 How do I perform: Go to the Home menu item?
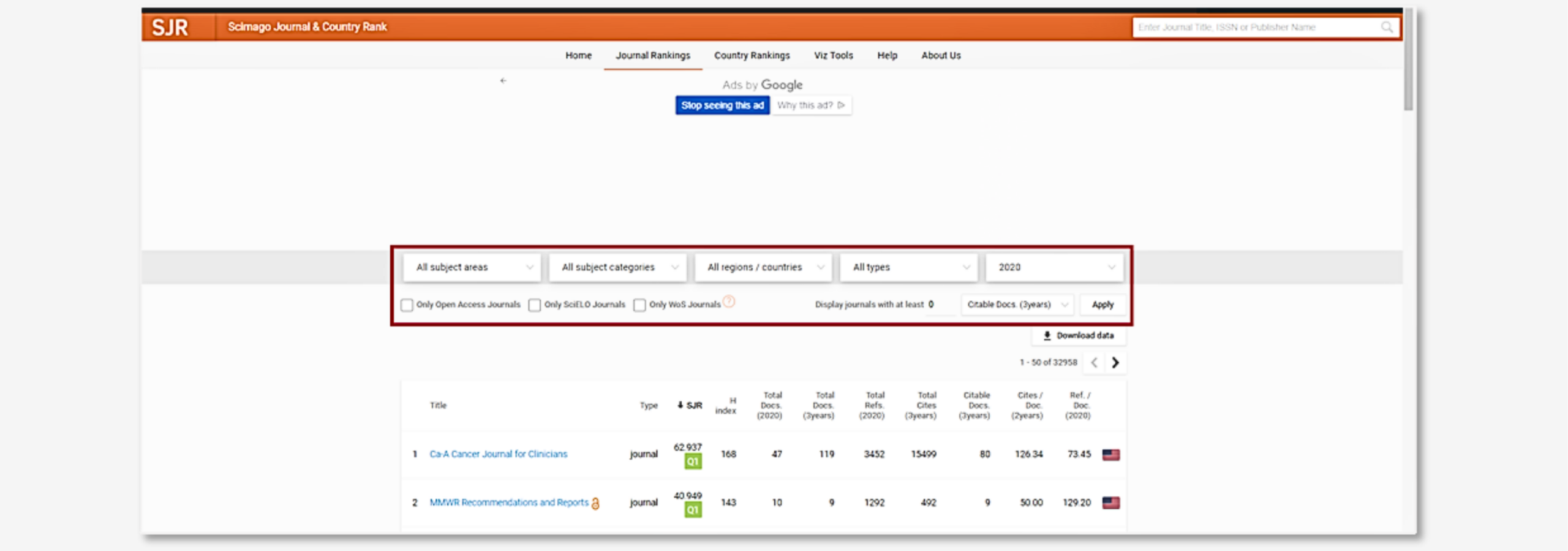578,55
